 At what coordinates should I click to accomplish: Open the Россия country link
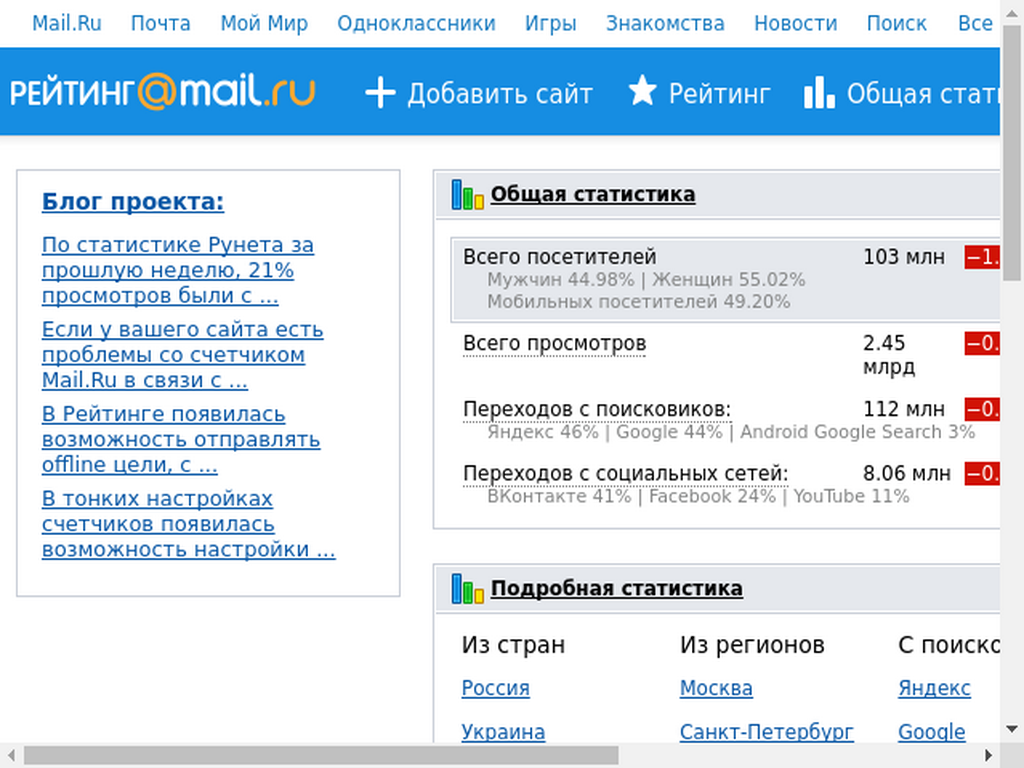[496, 688]
